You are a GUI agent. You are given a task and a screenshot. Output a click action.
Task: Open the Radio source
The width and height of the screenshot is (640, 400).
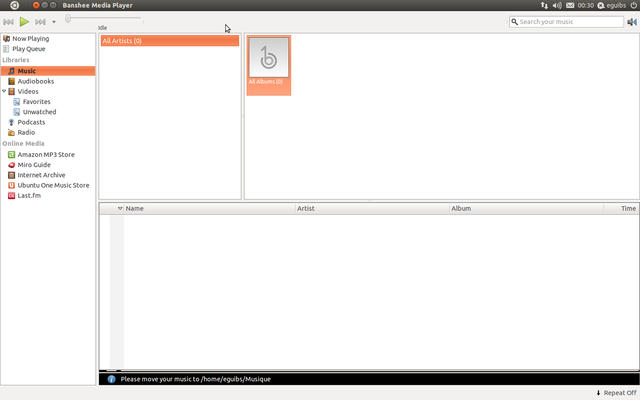pos(25,132)
